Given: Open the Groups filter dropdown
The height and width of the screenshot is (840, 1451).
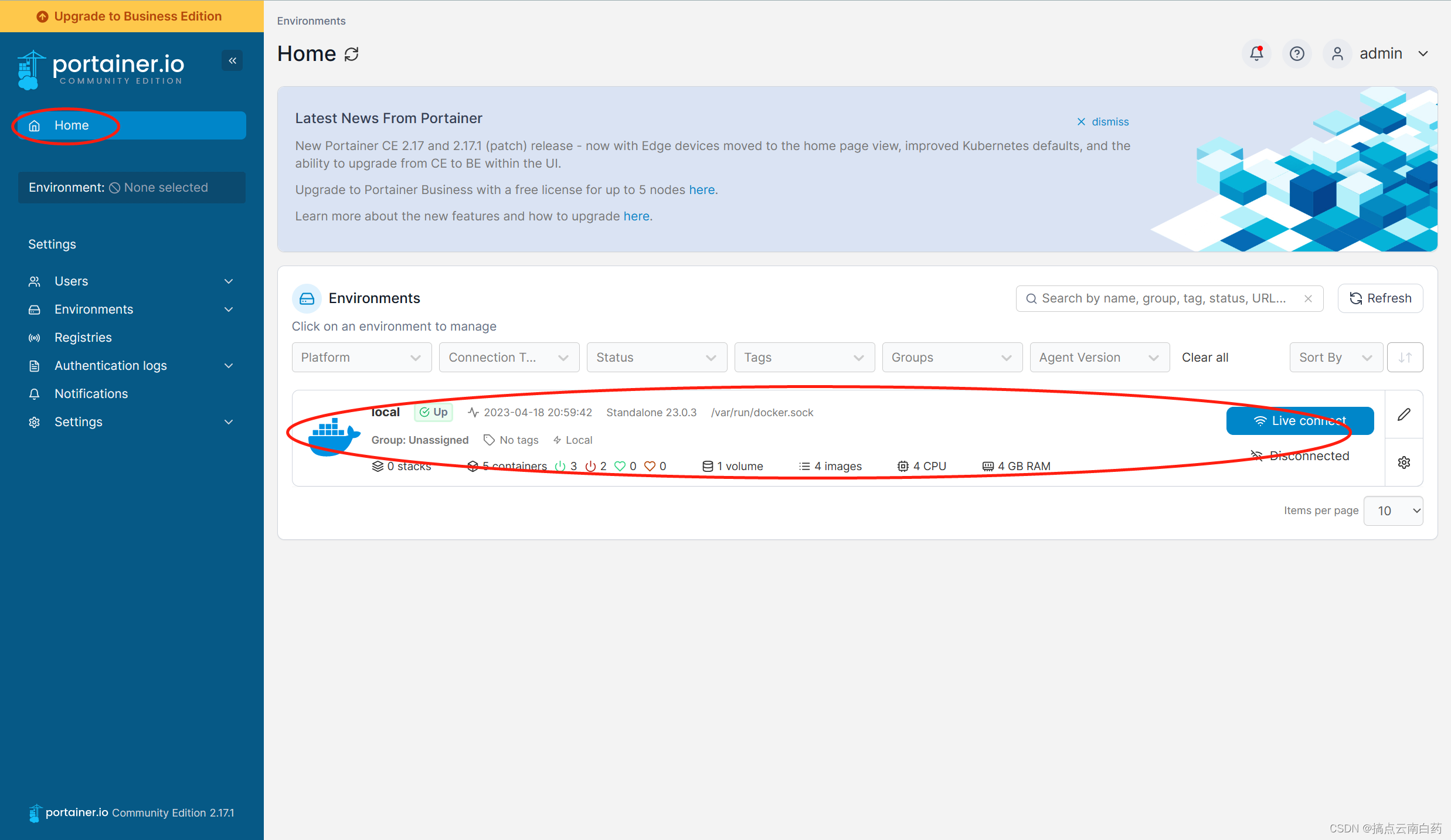Looking at the screenshot, I should click(x=953, y=358).
